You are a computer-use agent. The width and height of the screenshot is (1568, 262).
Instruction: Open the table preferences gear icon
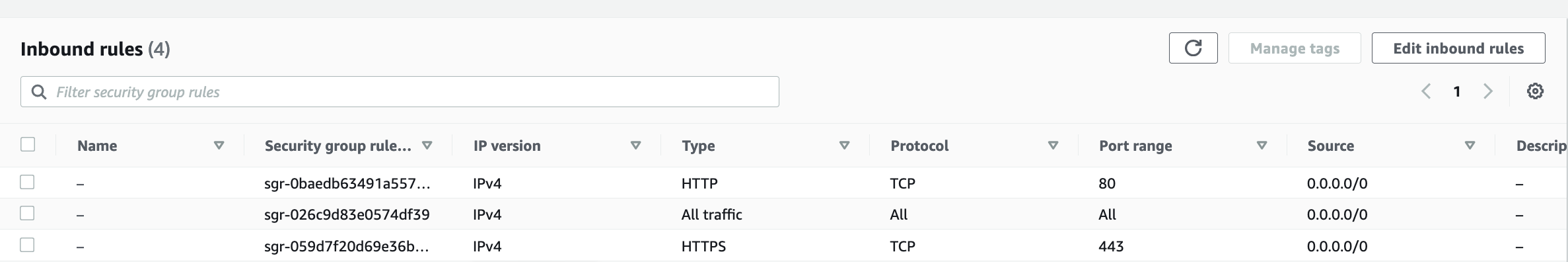(1535, 91)
